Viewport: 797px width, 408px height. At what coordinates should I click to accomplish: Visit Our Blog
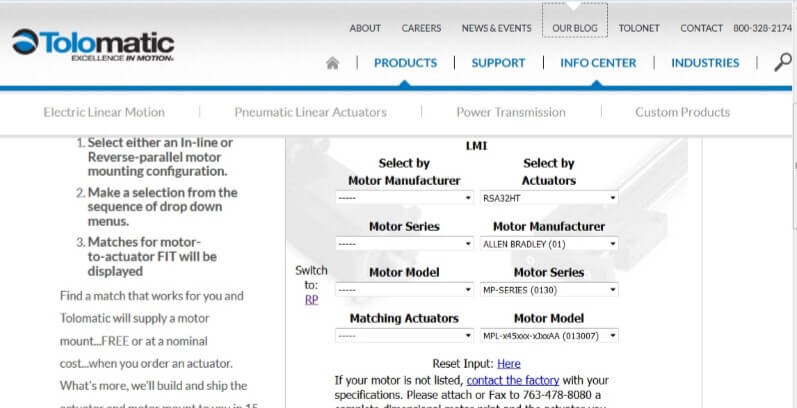point(575,28)
